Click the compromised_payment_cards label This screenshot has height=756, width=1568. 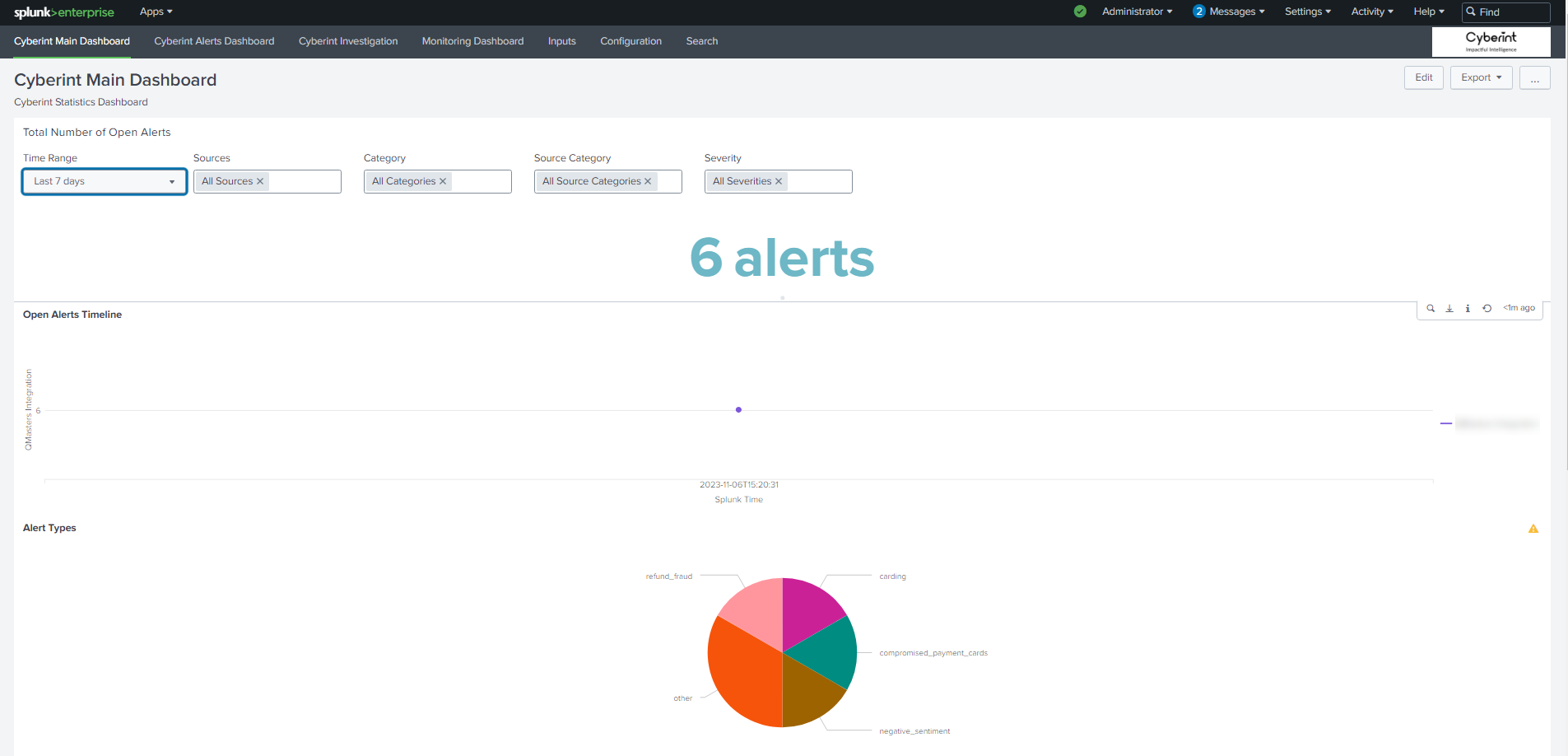click(x=933, y=653)
